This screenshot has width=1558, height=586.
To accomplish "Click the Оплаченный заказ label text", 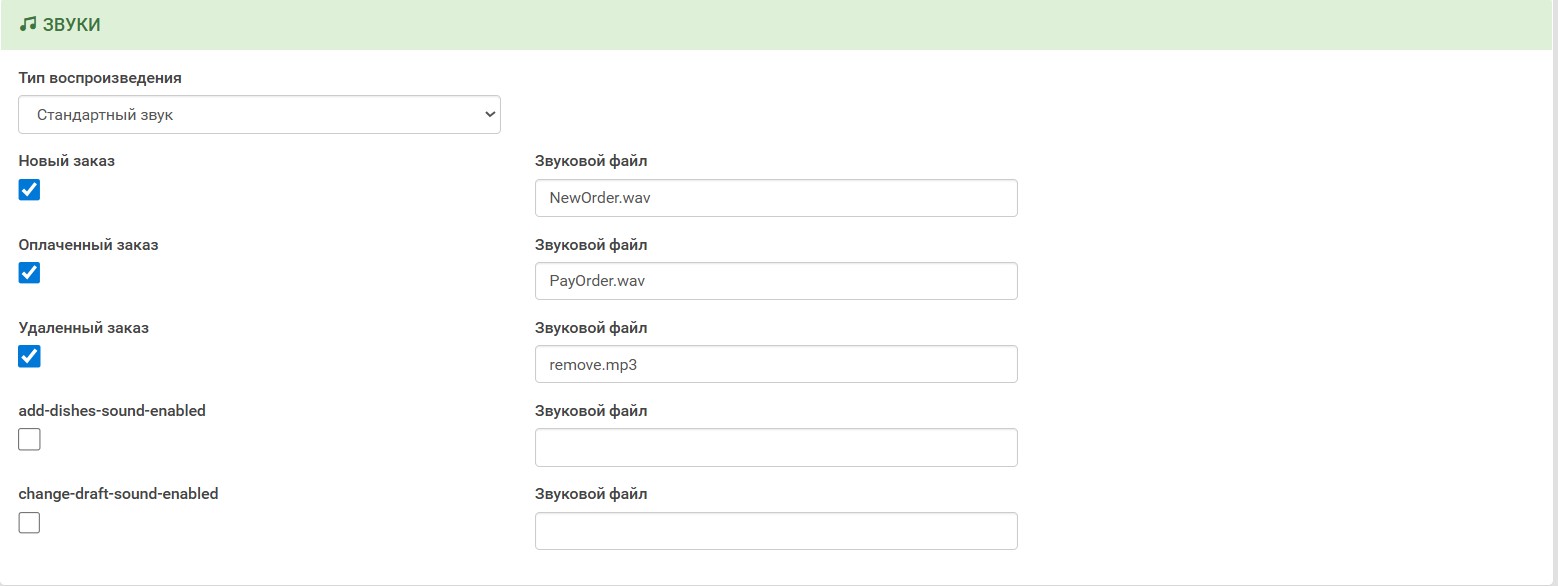I will tap(88, 244).
